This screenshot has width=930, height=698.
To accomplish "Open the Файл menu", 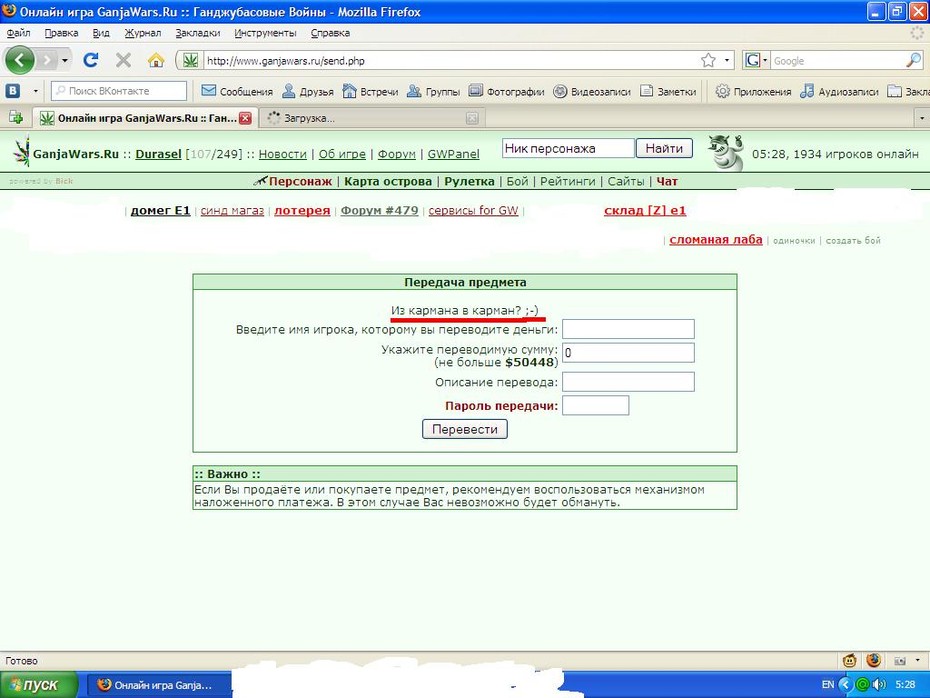I will 18,33.
